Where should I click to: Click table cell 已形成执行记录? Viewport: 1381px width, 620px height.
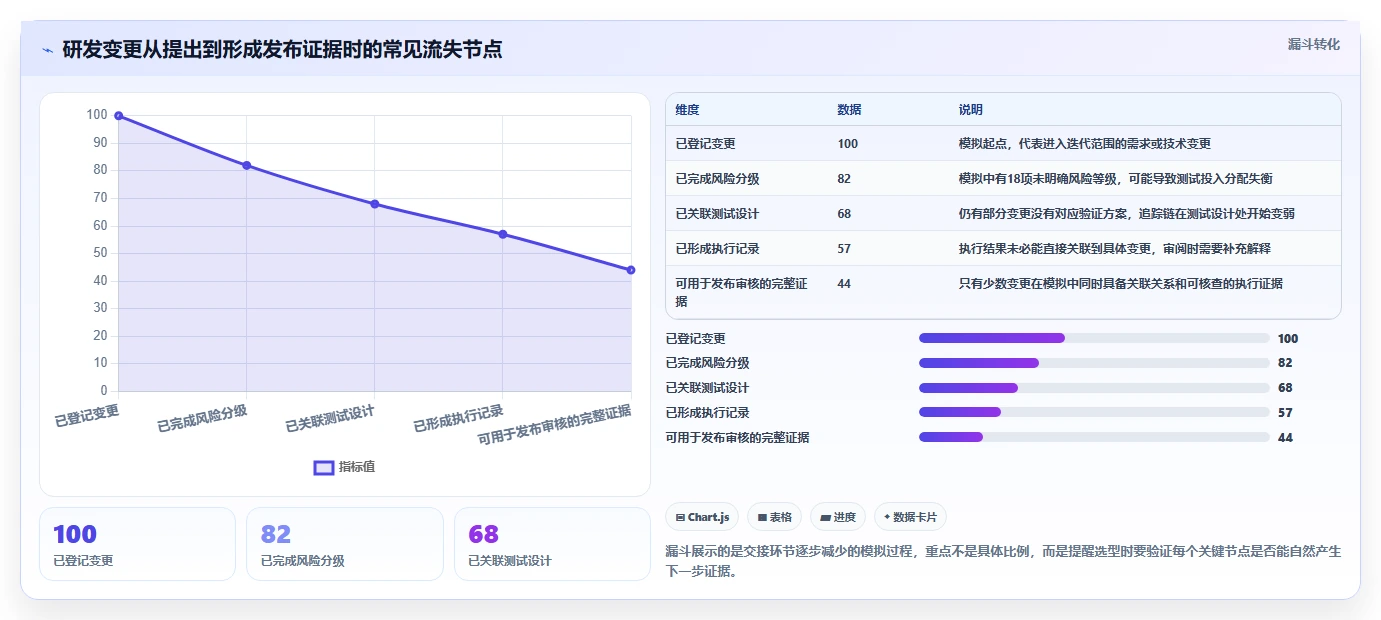pos(718,249)
